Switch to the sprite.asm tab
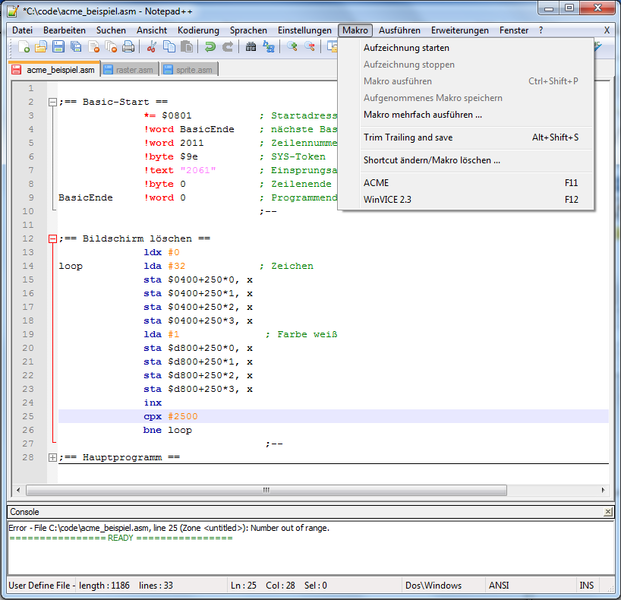The width and height of the screenshot is (621, 600). (189, 70)
